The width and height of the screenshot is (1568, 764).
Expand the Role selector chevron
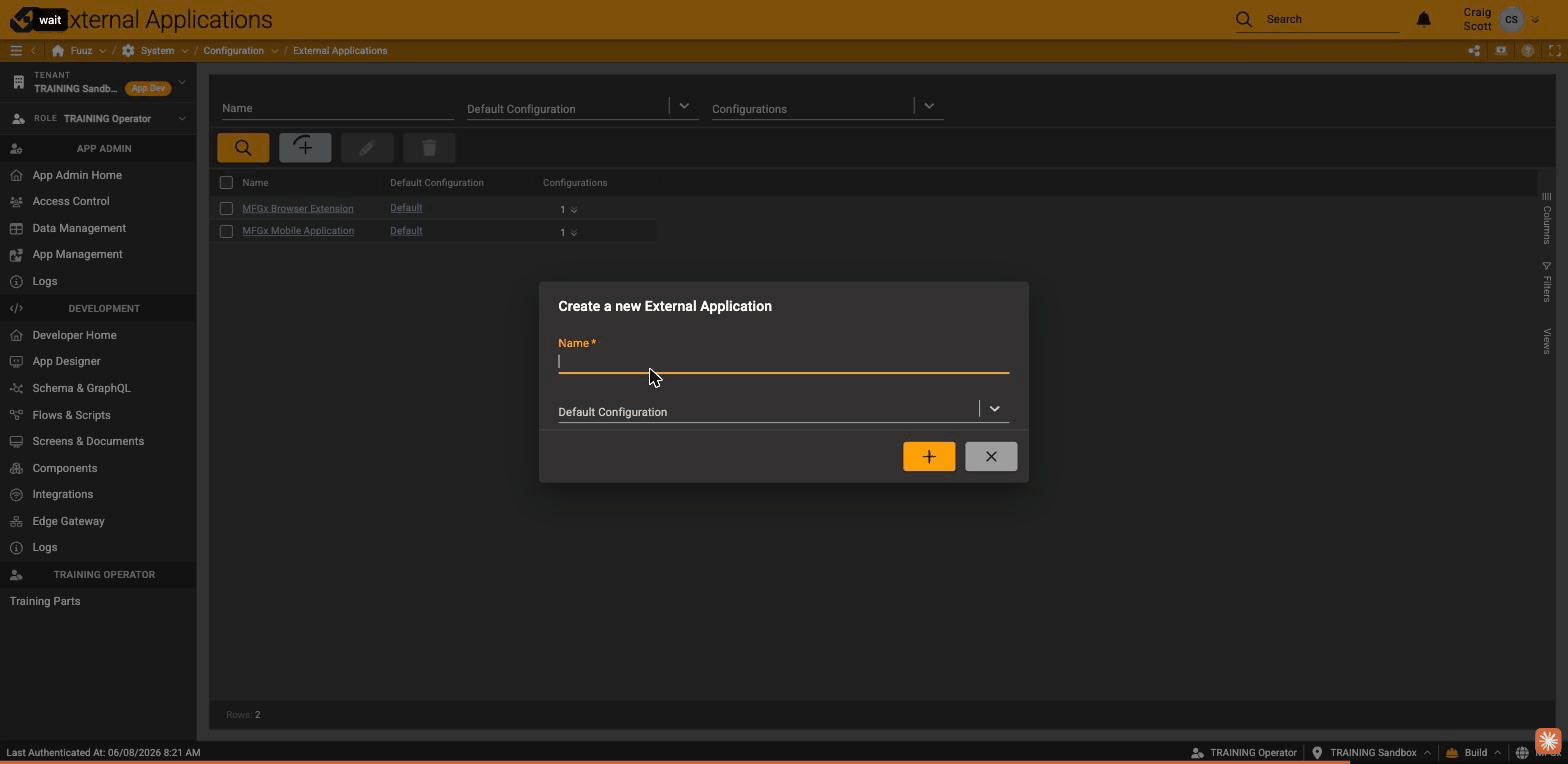click(x=181, y=118)
